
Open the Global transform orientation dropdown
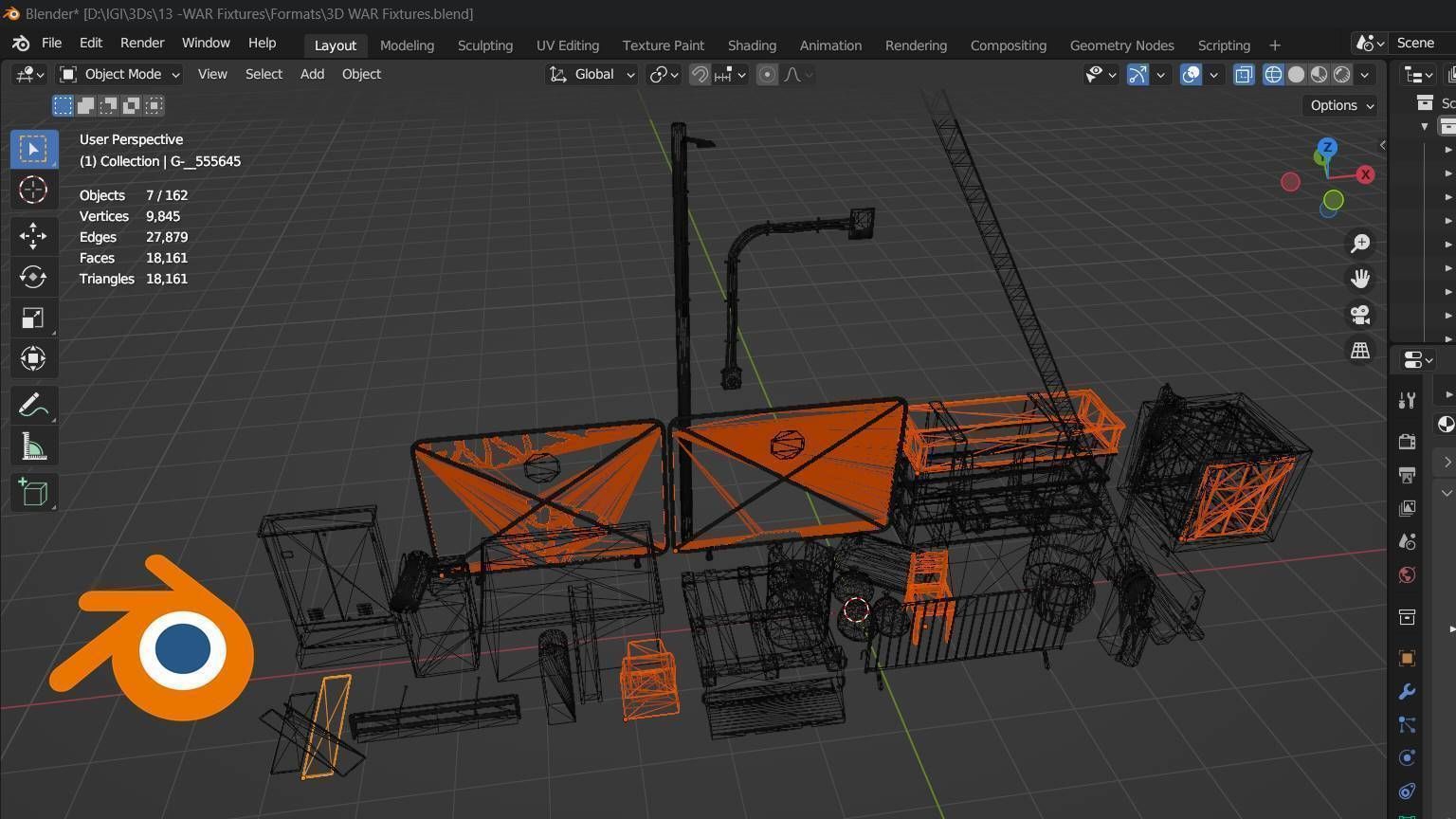pos(591,74)
